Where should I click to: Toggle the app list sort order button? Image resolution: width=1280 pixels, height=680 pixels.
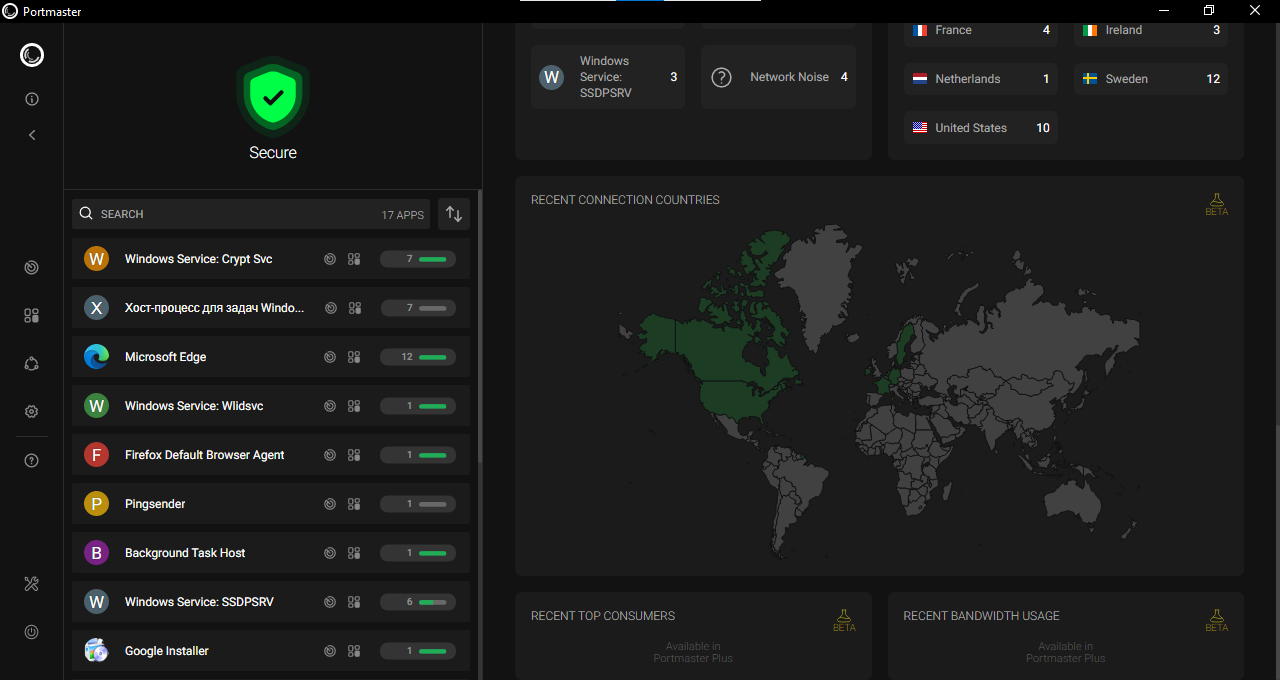pyautogui.click(x=454, y=214)
